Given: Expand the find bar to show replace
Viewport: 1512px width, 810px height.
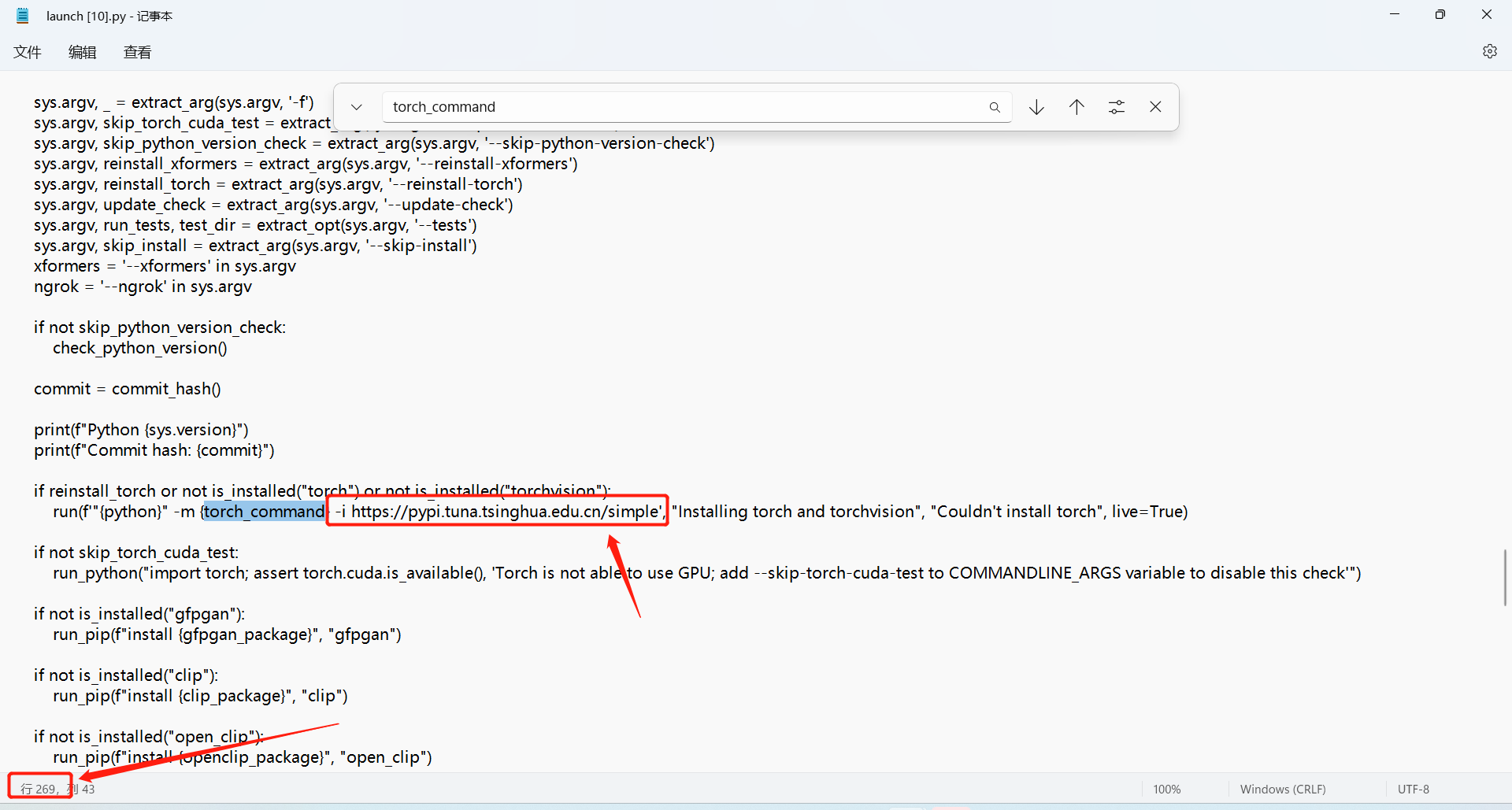Looking at the screenshot, I should point(357,107).
